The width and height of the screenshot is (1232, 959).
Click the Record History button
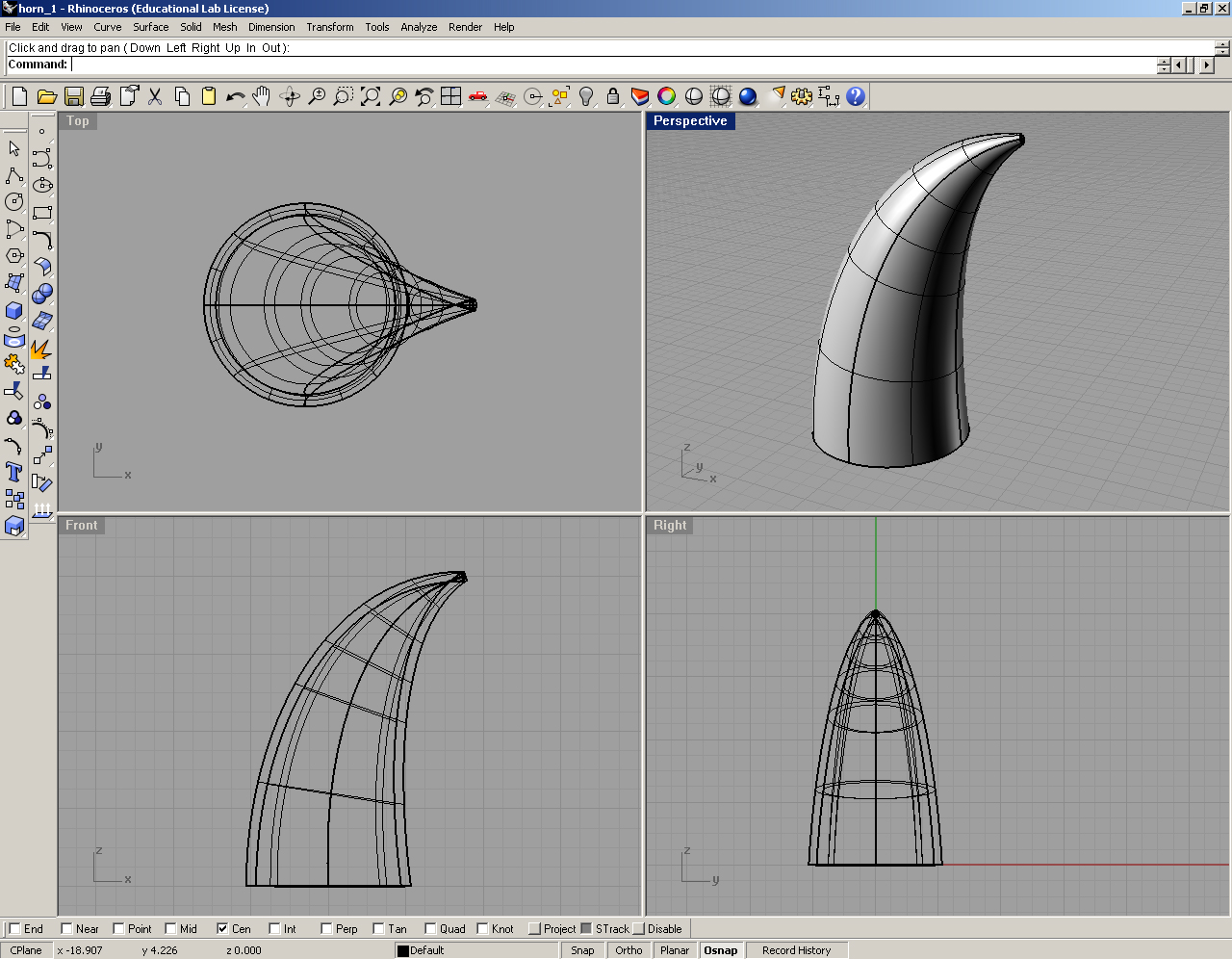pos(796,950)
